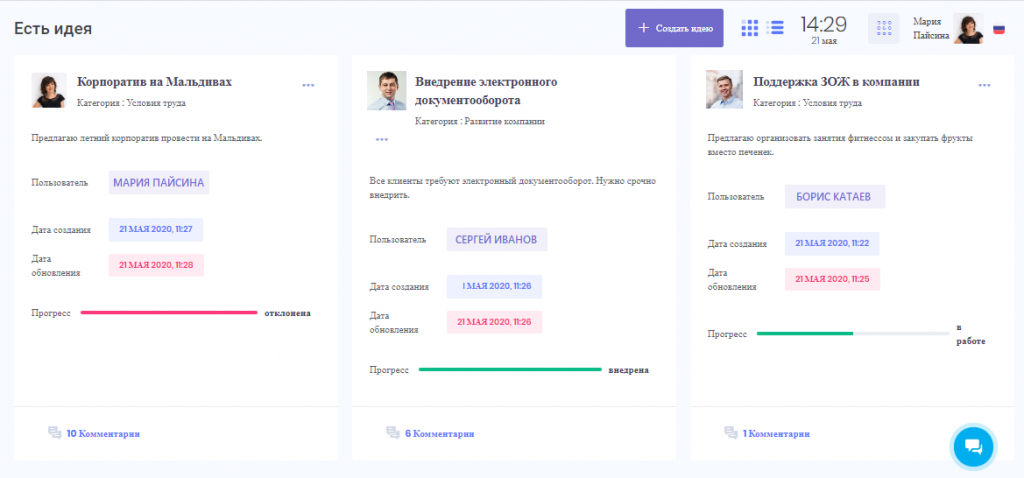Click the Russian flag language icon

pos(999,29)
